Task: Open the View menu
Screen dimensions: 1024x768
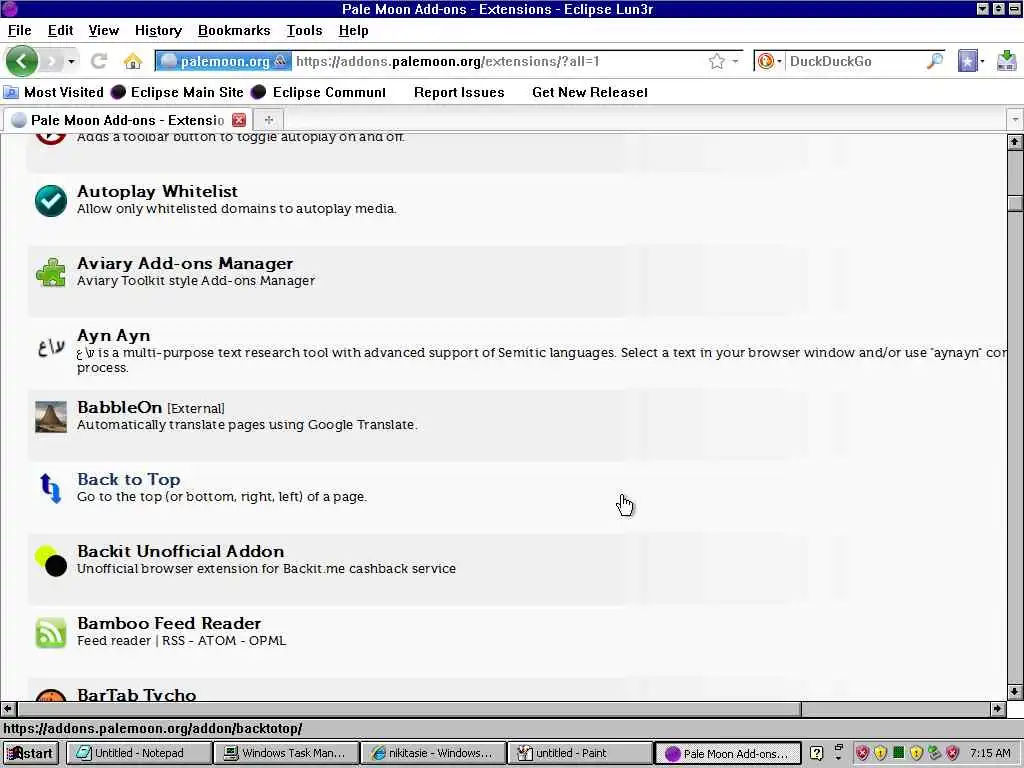Action: point(103,31)
